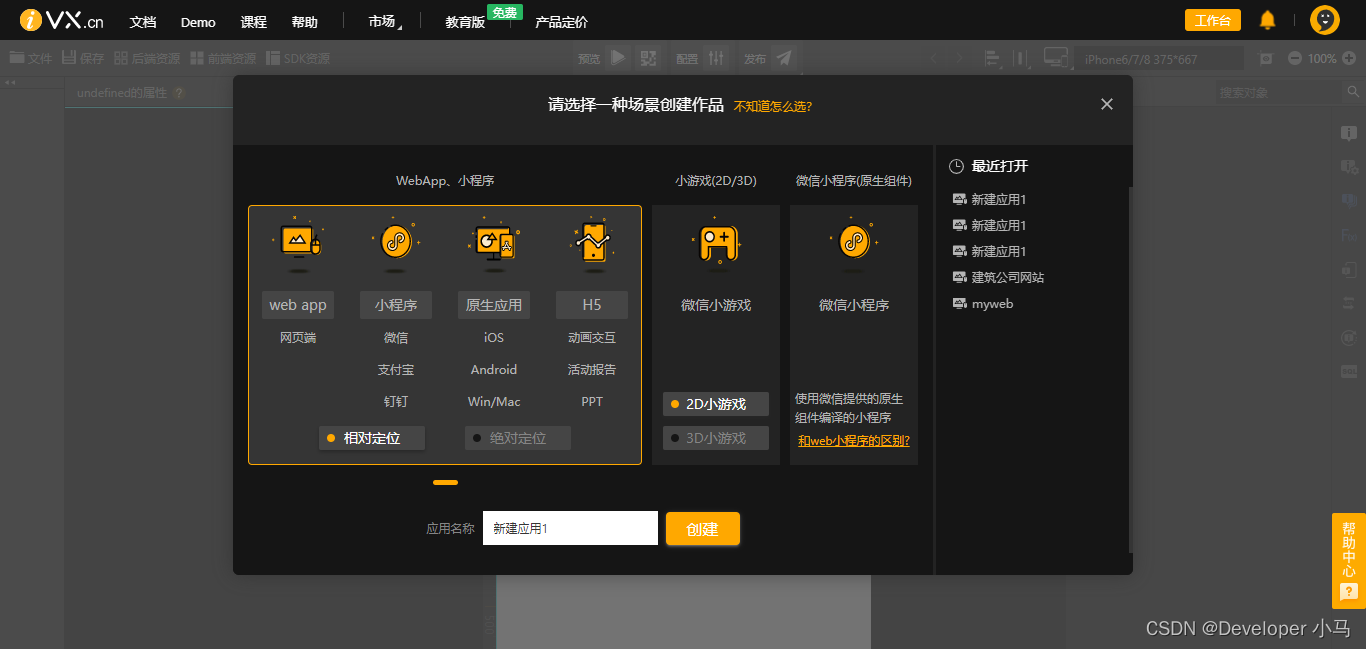Open the Demo menu

(198, 22)
